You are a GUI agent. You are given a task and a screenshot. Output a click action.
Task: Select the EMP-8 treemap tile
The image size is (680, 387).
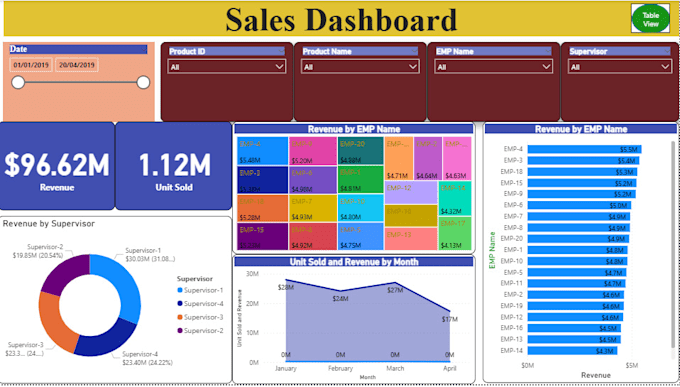point(313,236)
